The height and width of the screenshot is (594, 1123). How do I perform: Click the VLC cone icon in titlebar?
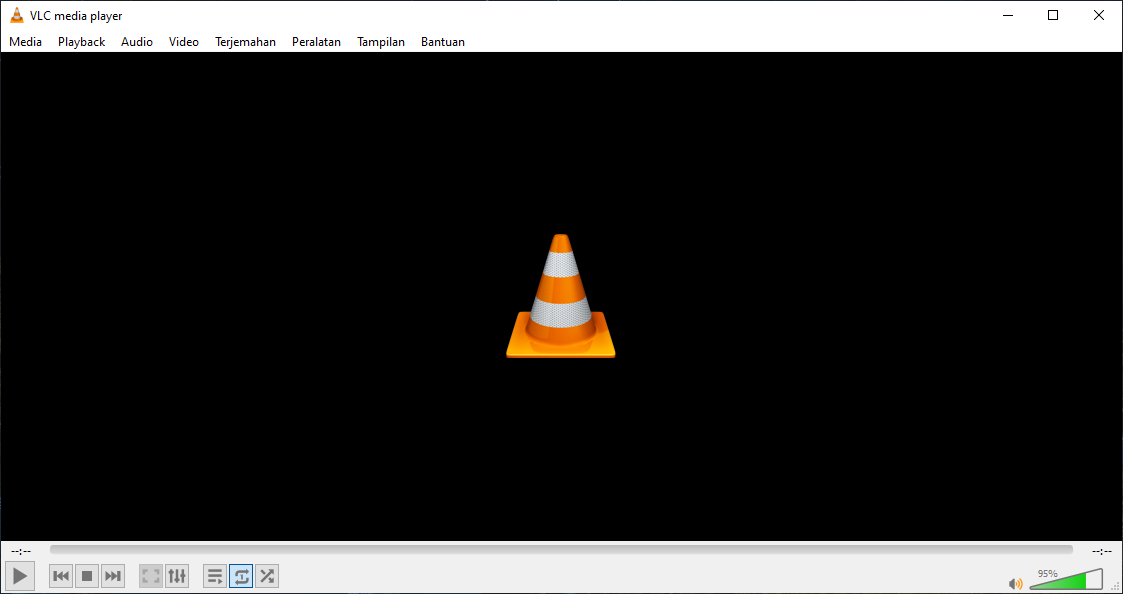[16, 15]
